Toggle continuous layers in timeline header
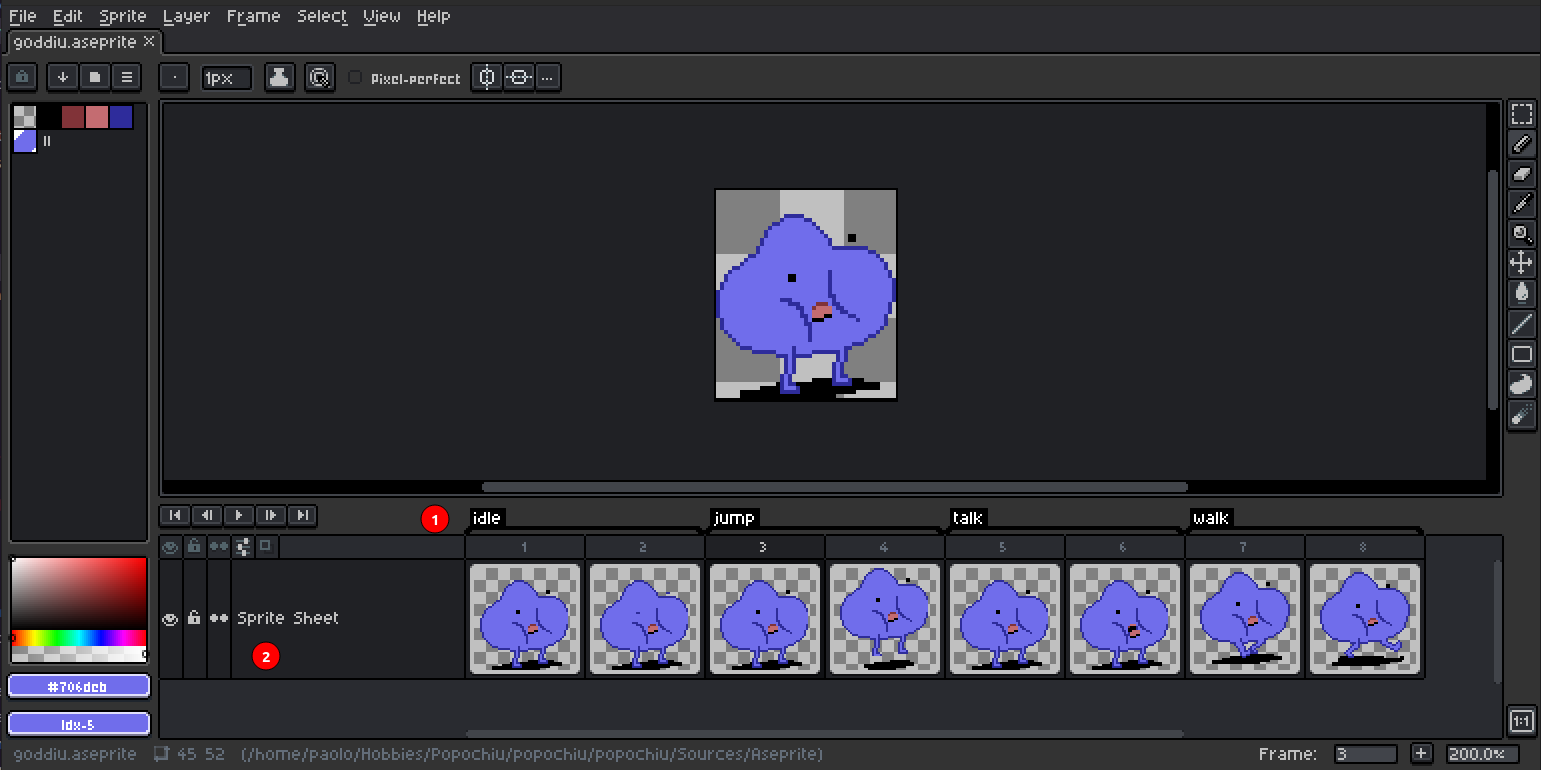The width and height of the screenshot is (1541, 770). pyautogui.click(x=219, y=547)
